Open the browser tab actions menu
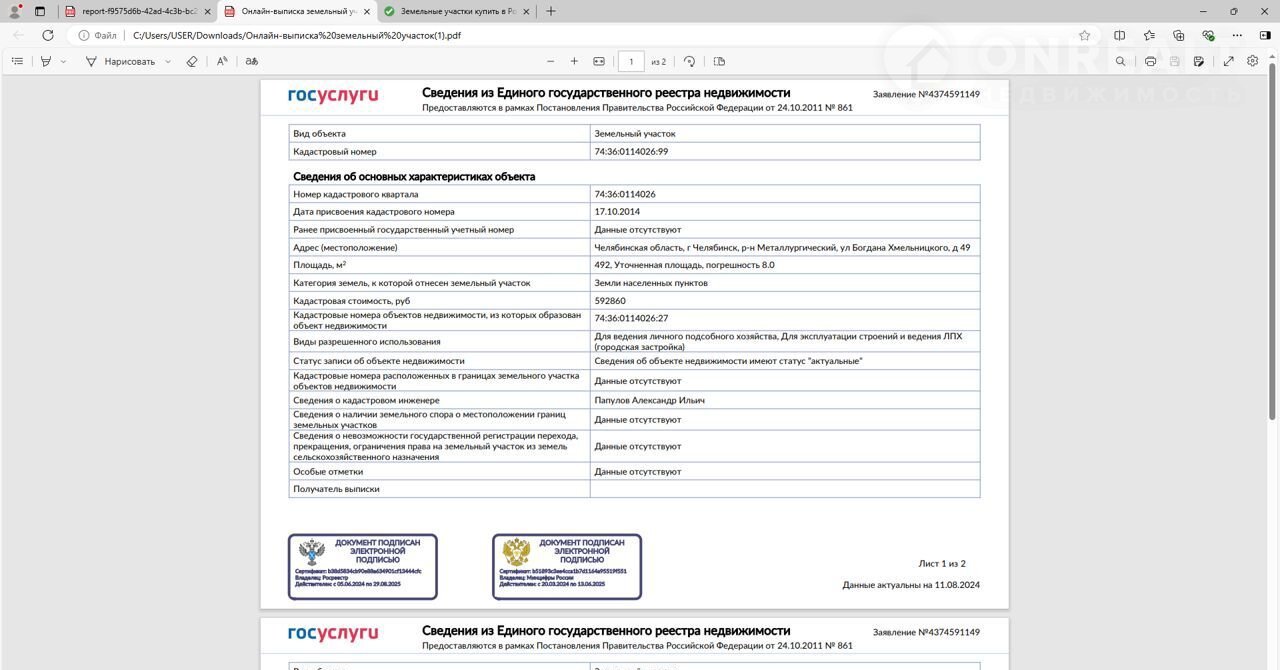Viewport: 1280px width, 670px height. [x=40, y=11]
